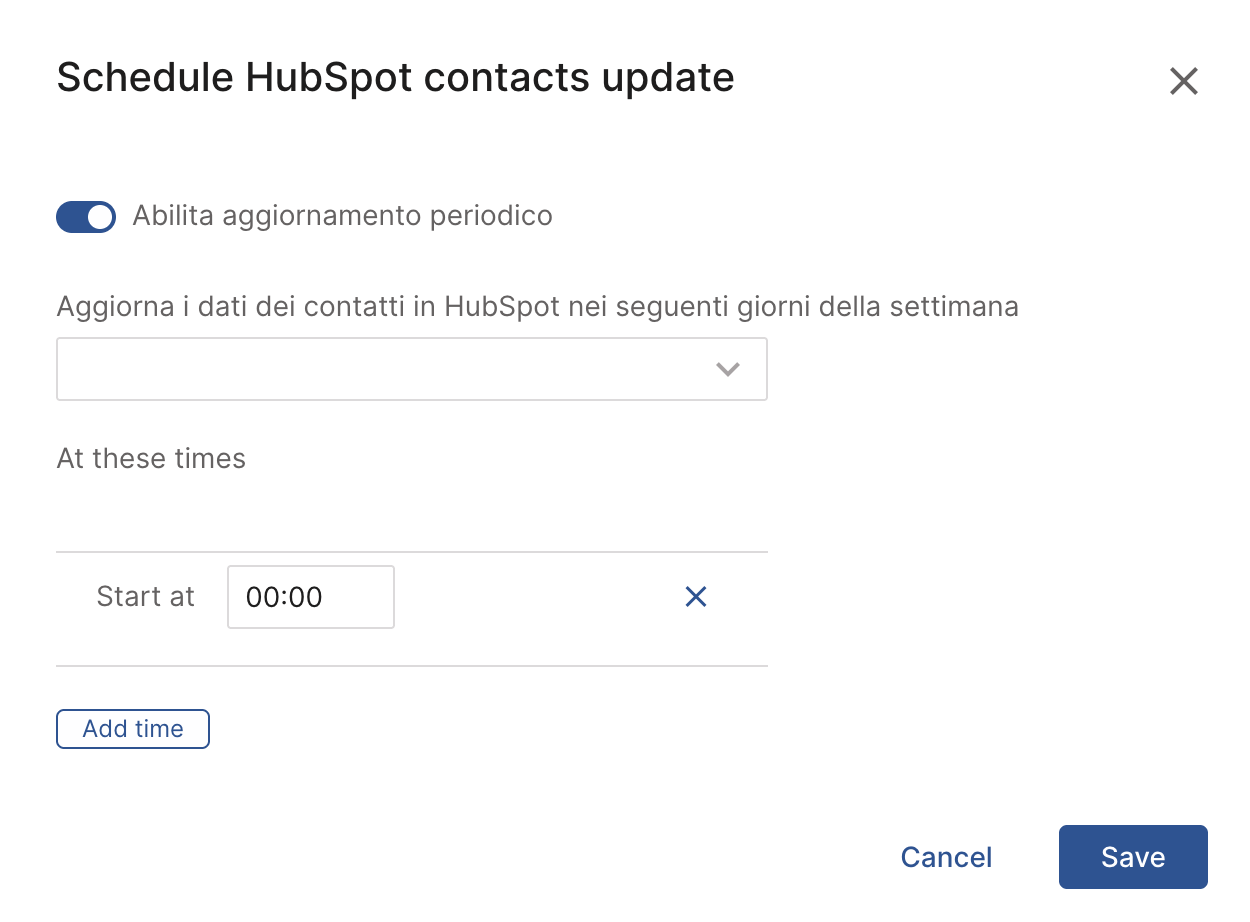Focus the 00:00 time input box
1250x922 pixels.
pos(310,597)
